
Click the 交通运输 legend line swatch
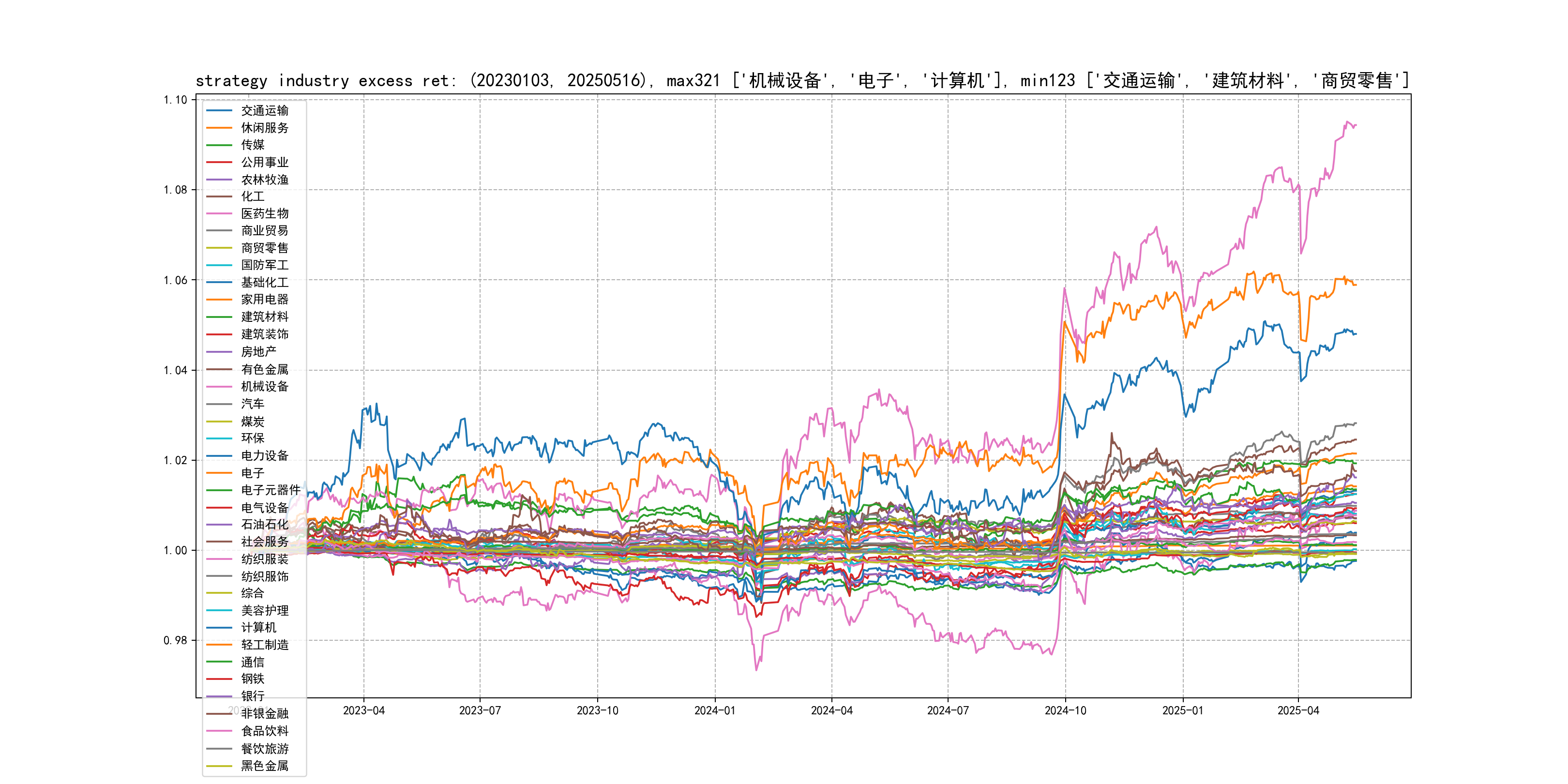[x=219, y=111]
